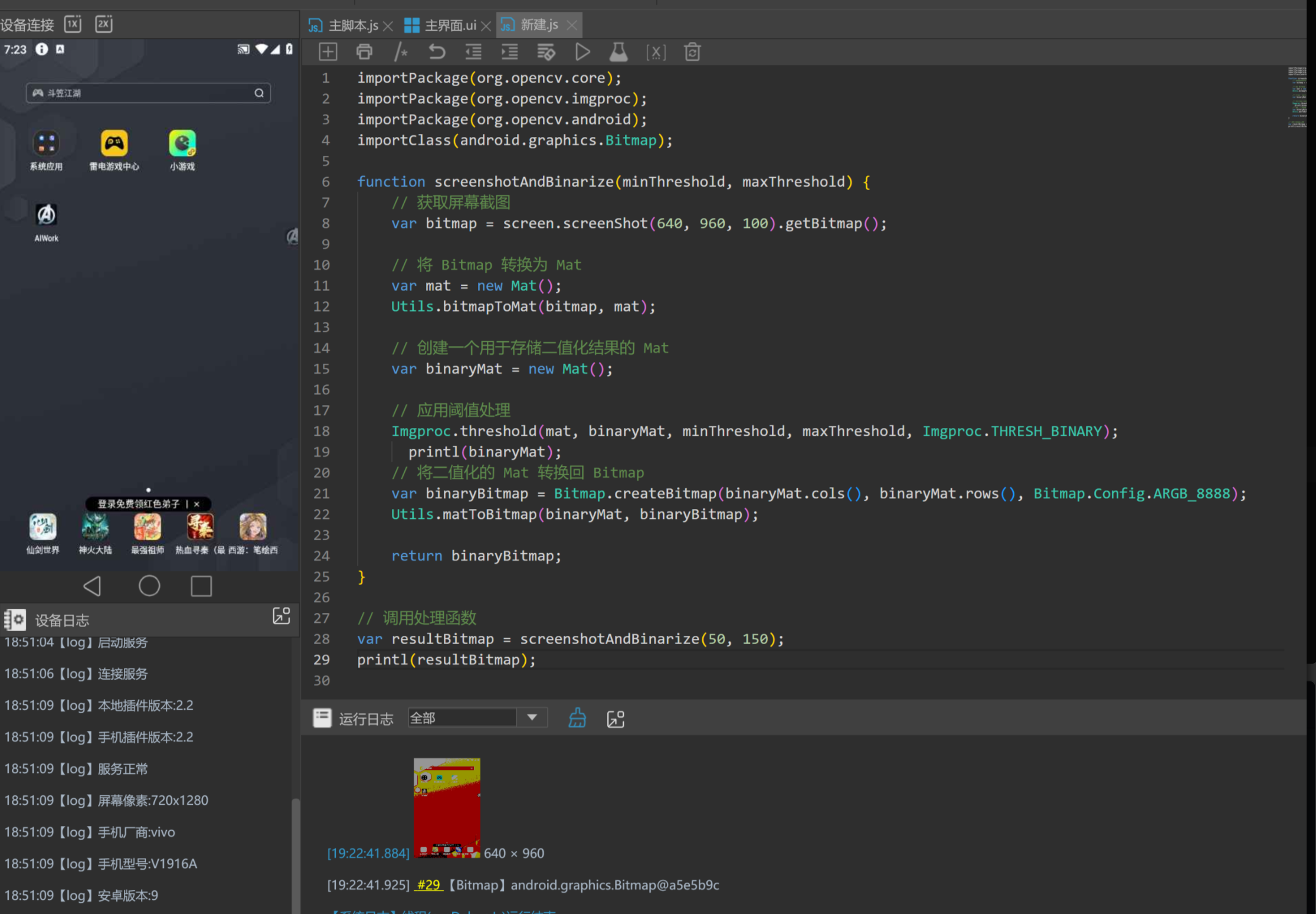Open 最强祖师 game icon

coord(148,526)
